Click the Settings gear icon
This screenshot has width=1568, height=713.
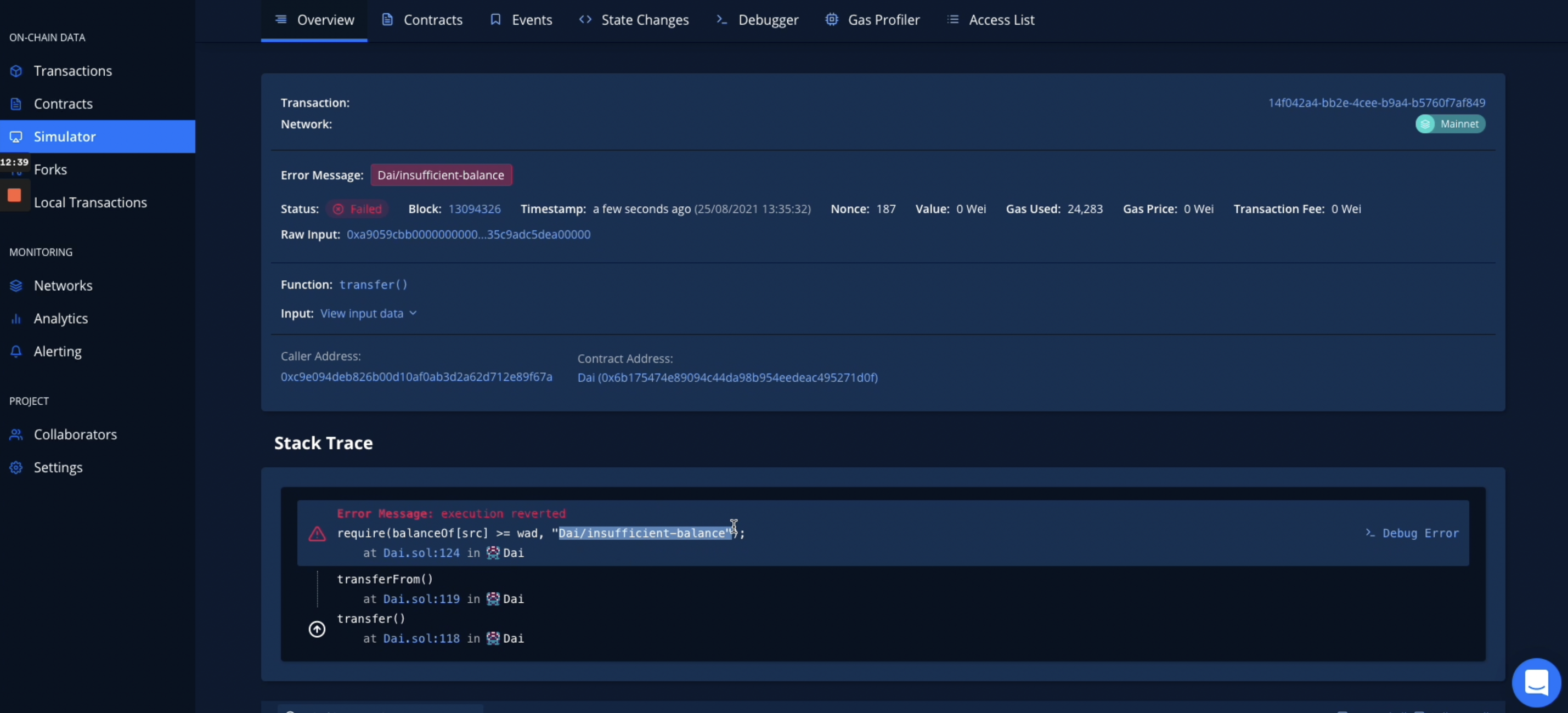16,467
